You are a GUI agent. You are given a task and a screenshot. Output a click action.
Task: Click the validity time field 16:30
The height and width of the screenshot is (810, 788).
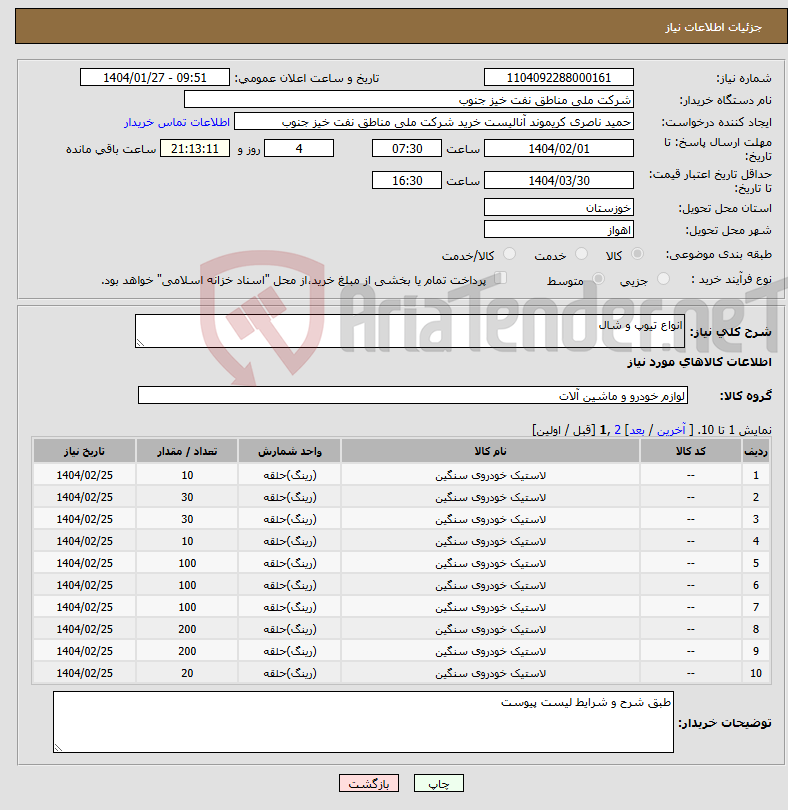(407, 180)
